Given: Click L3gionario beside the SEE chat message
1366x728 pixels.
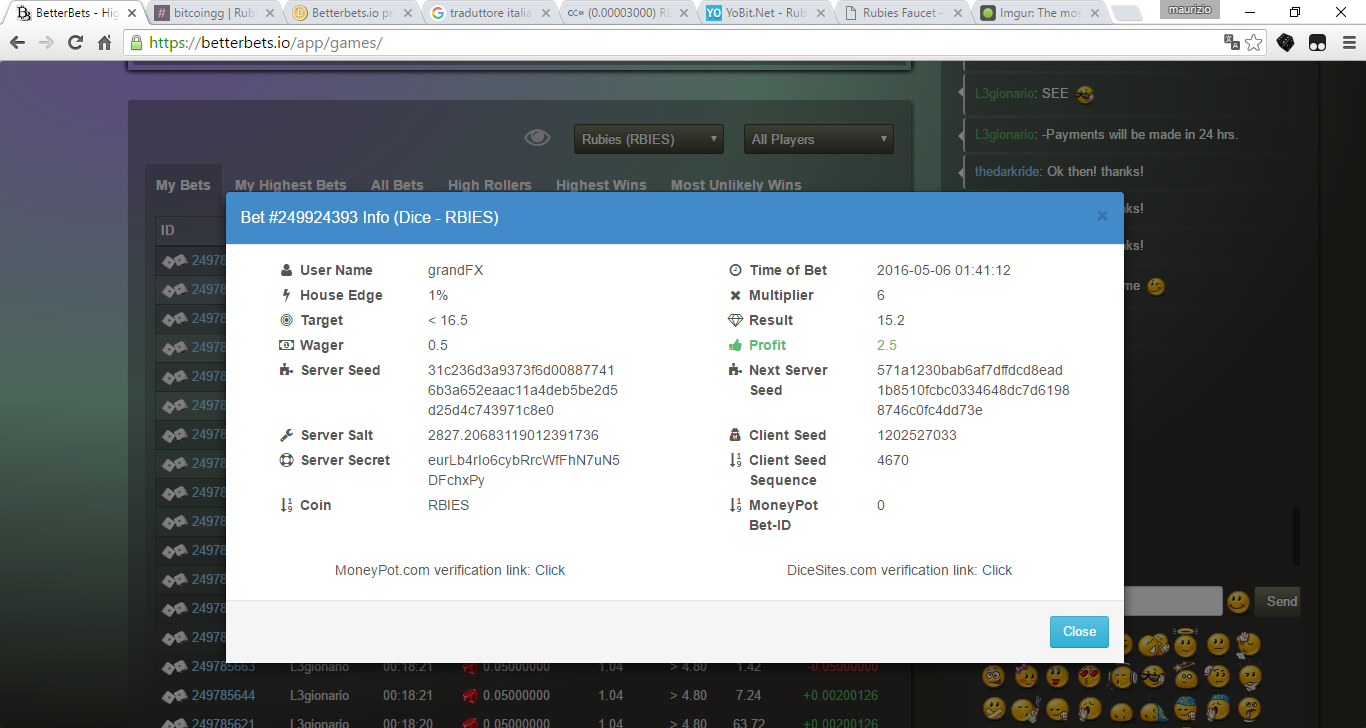Looking at the screenshot, I should pos(1006,93).
